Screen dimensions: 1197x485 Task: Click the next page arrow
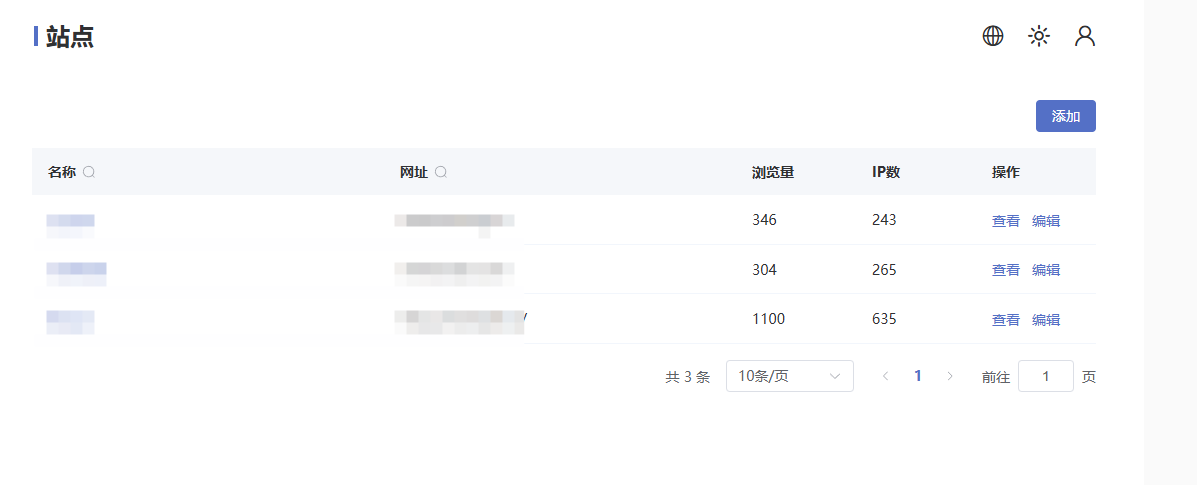pos(950,376)
